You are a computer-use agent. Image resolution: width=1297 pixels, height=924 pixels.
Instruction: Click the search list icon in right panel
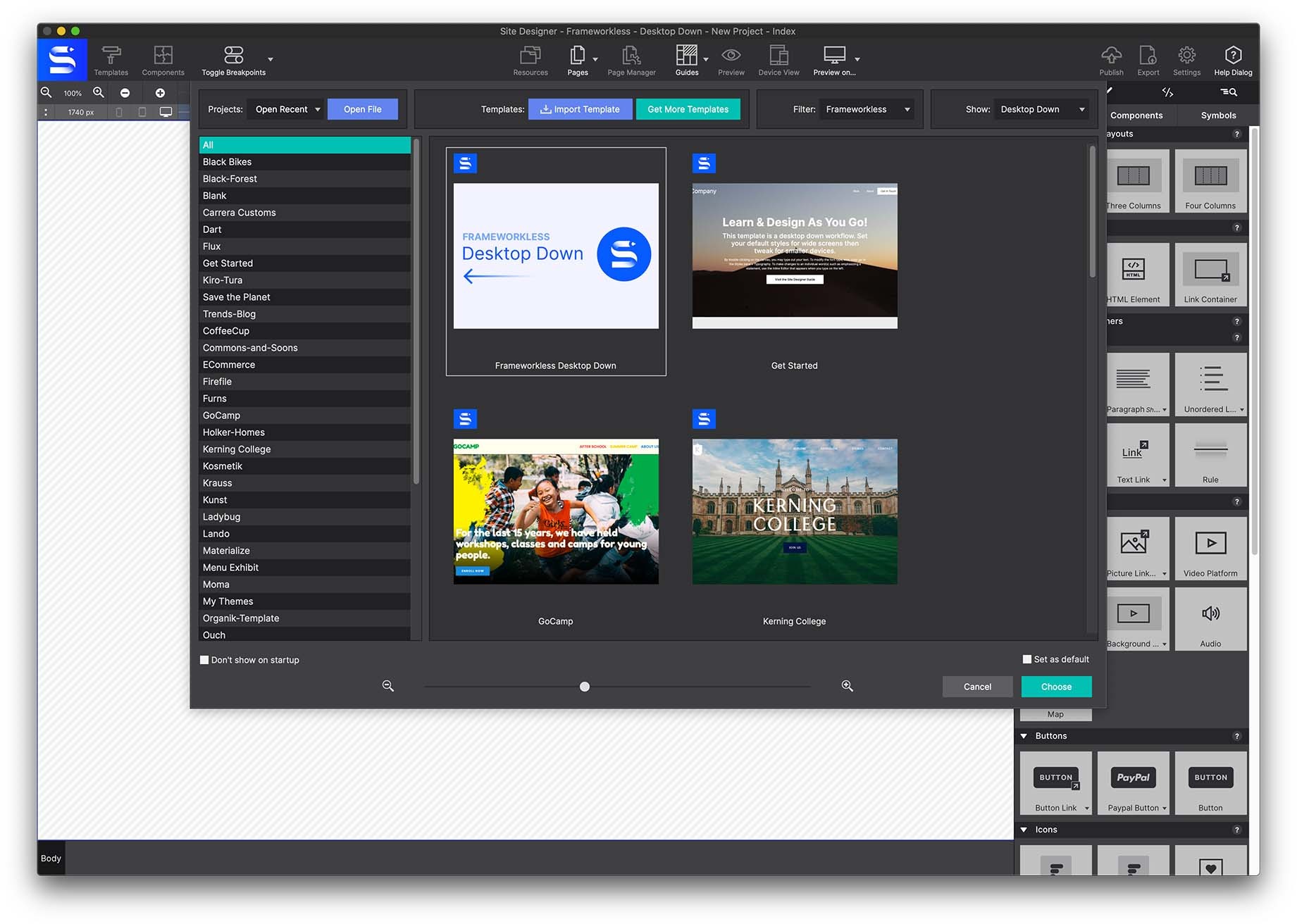(1229, 92)
